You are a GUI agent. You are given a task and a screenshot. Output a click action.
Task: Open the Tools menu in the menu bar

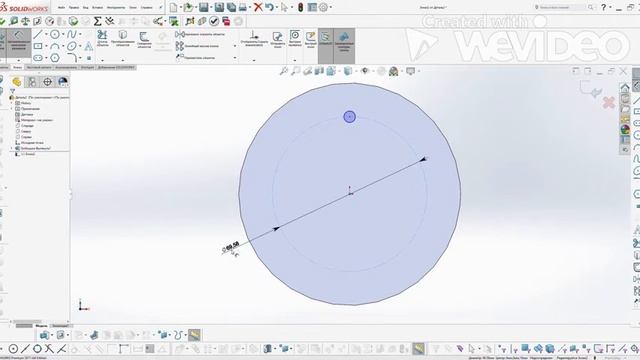click(x=116, y=7)
